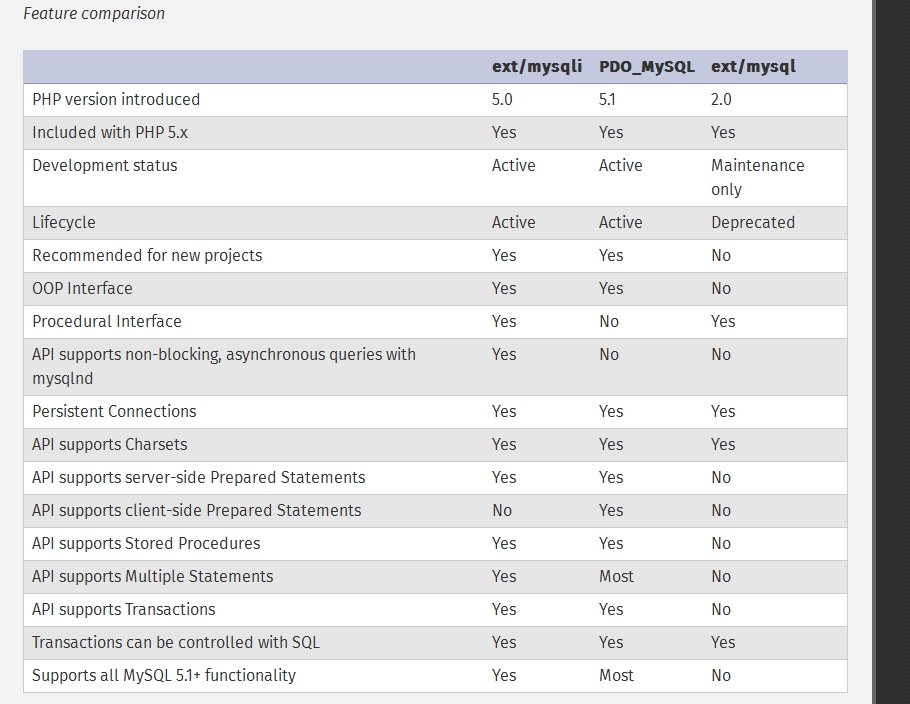Click 'Supports all MySQL 5.1+ functionality' label

click(x=164, y=677)
